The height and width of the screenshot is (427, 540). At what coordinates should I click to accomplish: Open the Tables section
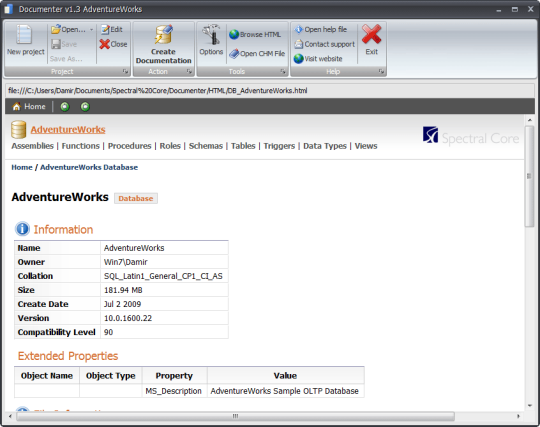point(243,146)
